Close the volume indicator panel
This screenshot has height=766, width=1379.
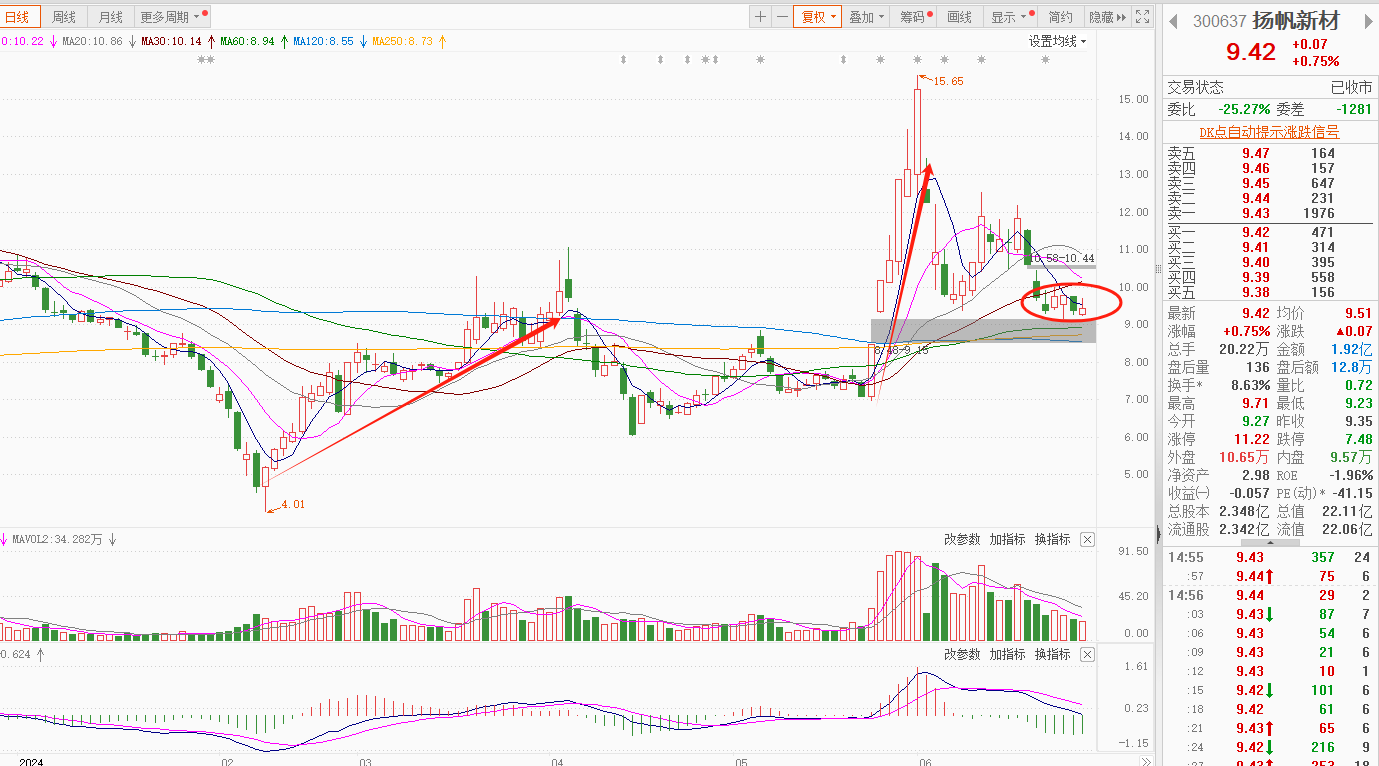[1087, 540]
